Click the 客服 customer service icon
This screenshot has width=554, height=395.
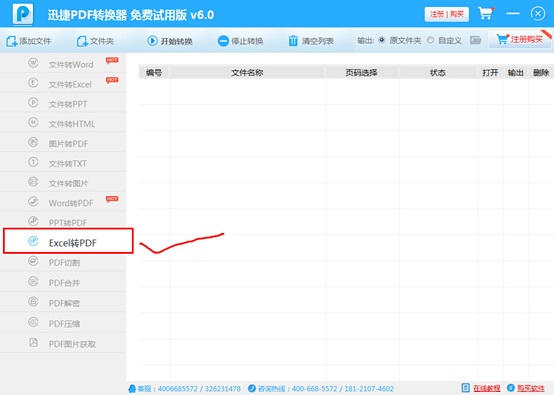click(x=132, y=389)
